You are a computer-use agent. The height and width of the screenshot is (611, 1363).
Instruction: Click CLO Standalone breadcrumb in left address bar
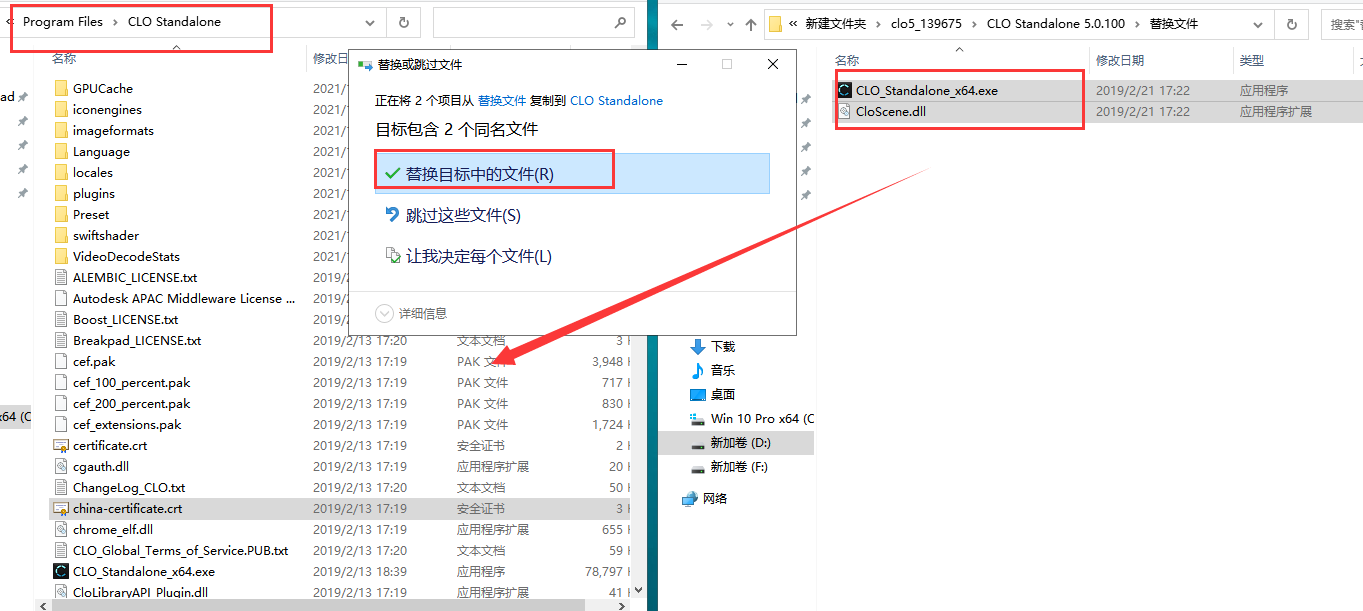[175, 22]
